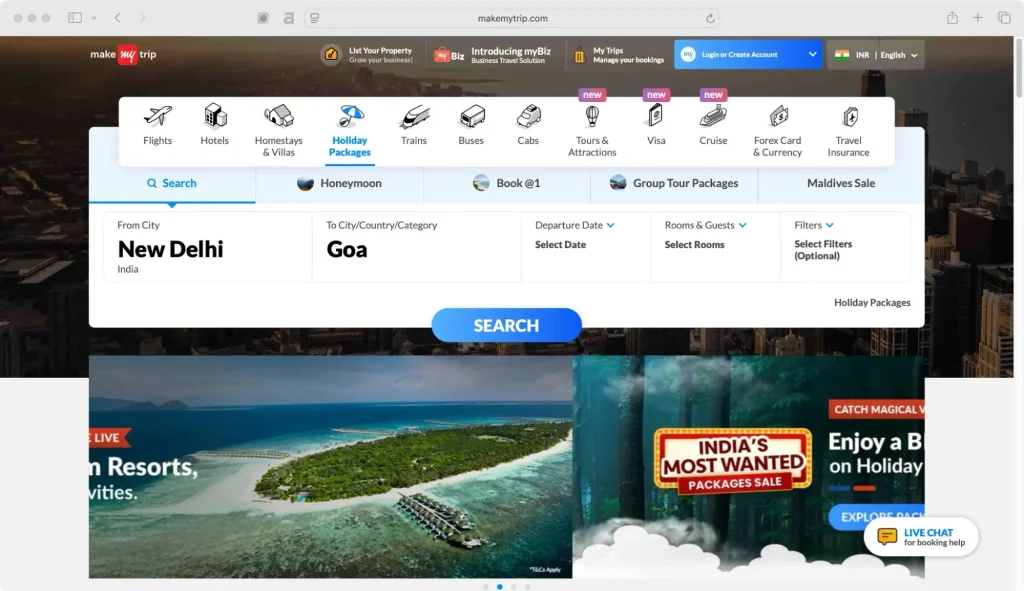Switch to the Book @1 tab
1024x591 pixels.
point(507,184)
